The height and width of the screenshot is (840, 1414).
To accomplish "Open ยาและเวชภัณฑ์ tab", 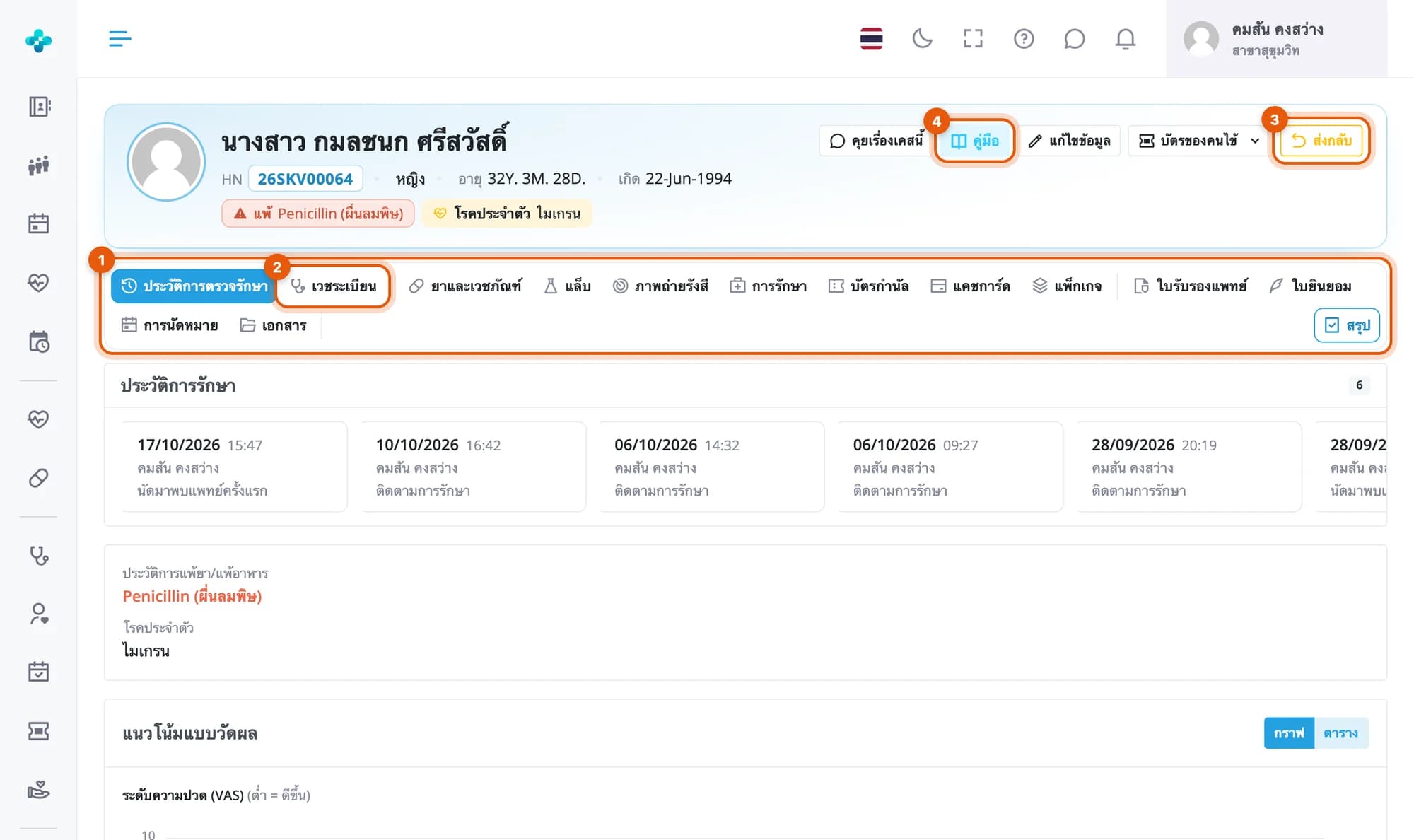I will [465, 286].
